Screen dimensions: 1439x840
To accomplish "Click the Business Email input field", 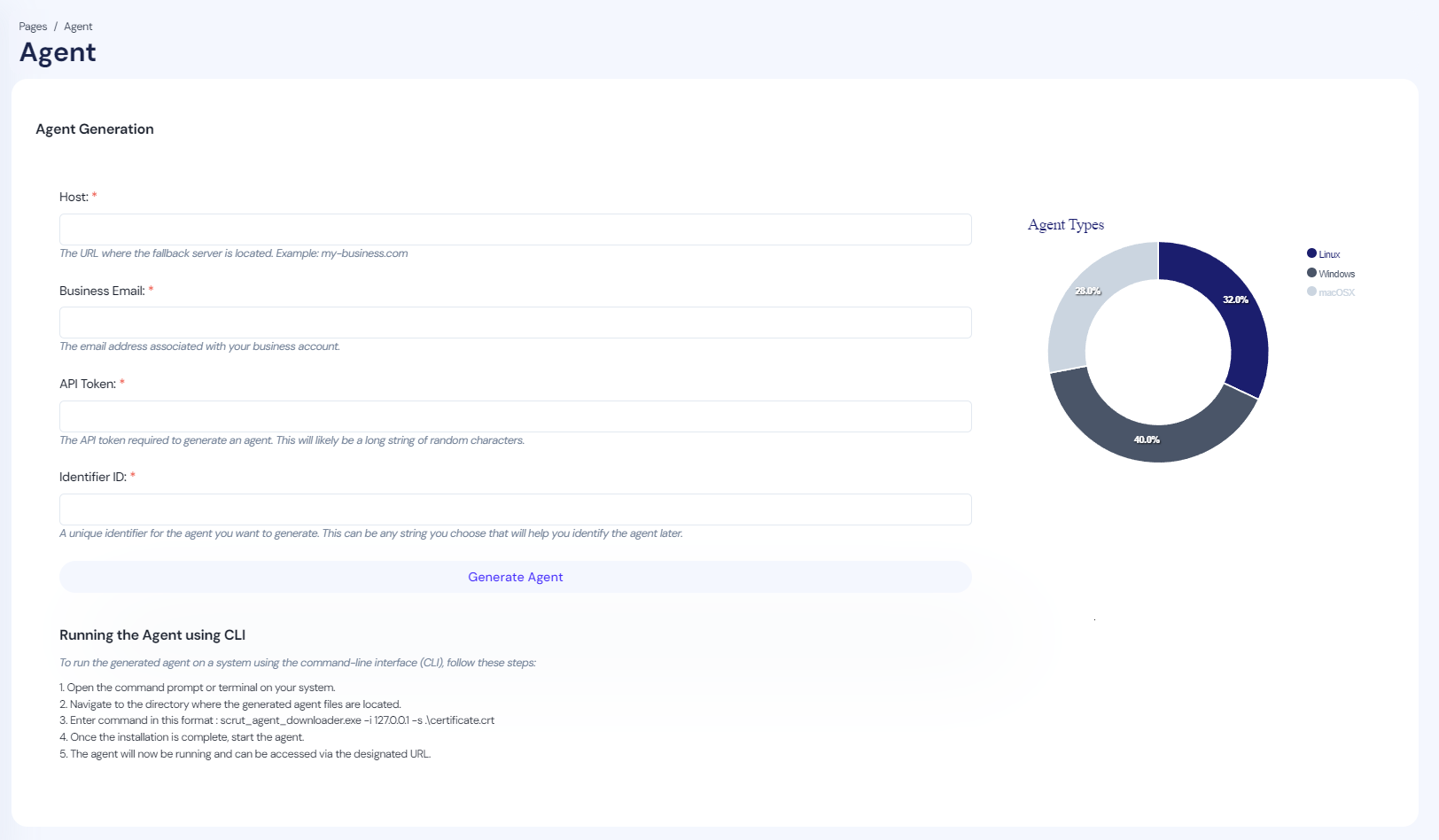I will [x=515, y=323].
